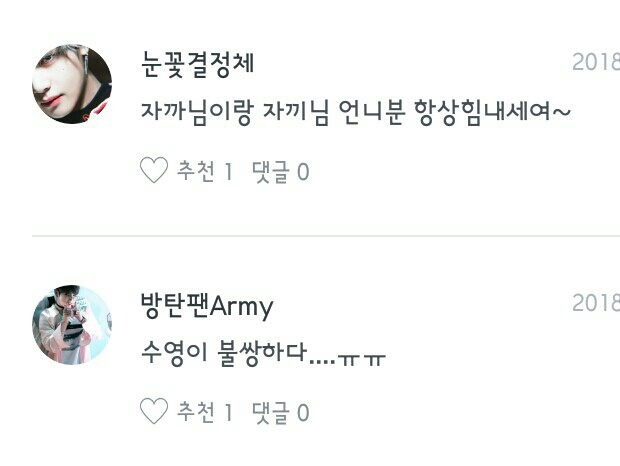The width and height of the screenshot is (620, 466).
Task: Tap the heart icon under 방탄팬Army's comment
Action: coord(154,411)
